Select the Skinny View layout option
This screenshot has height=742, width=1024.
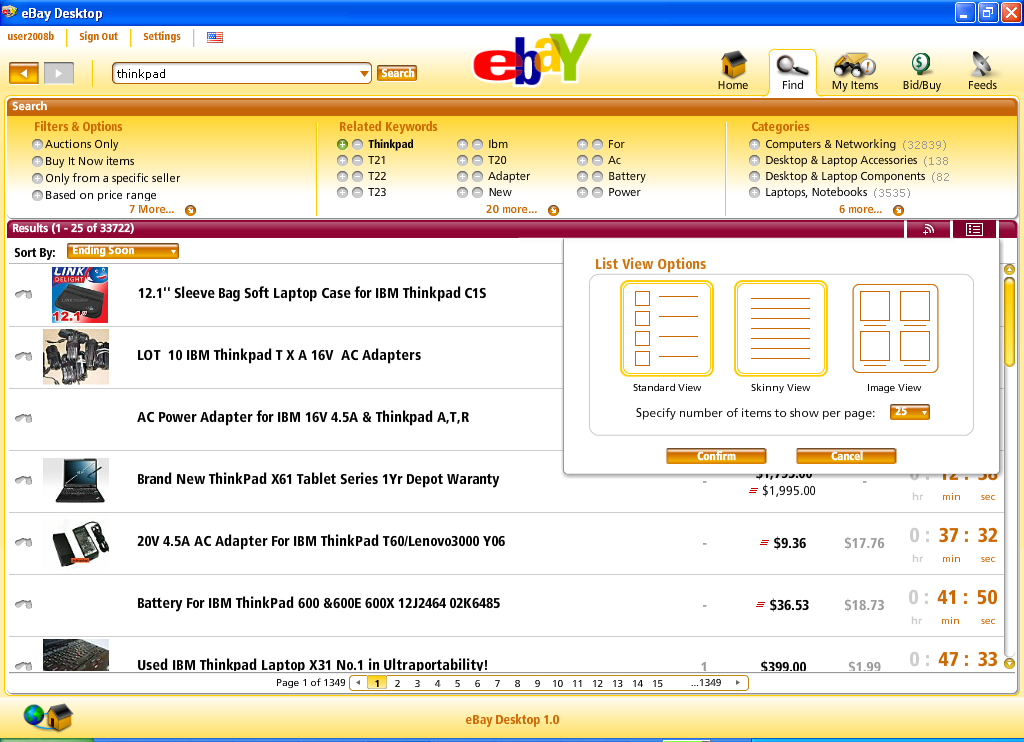click(780, 329)
